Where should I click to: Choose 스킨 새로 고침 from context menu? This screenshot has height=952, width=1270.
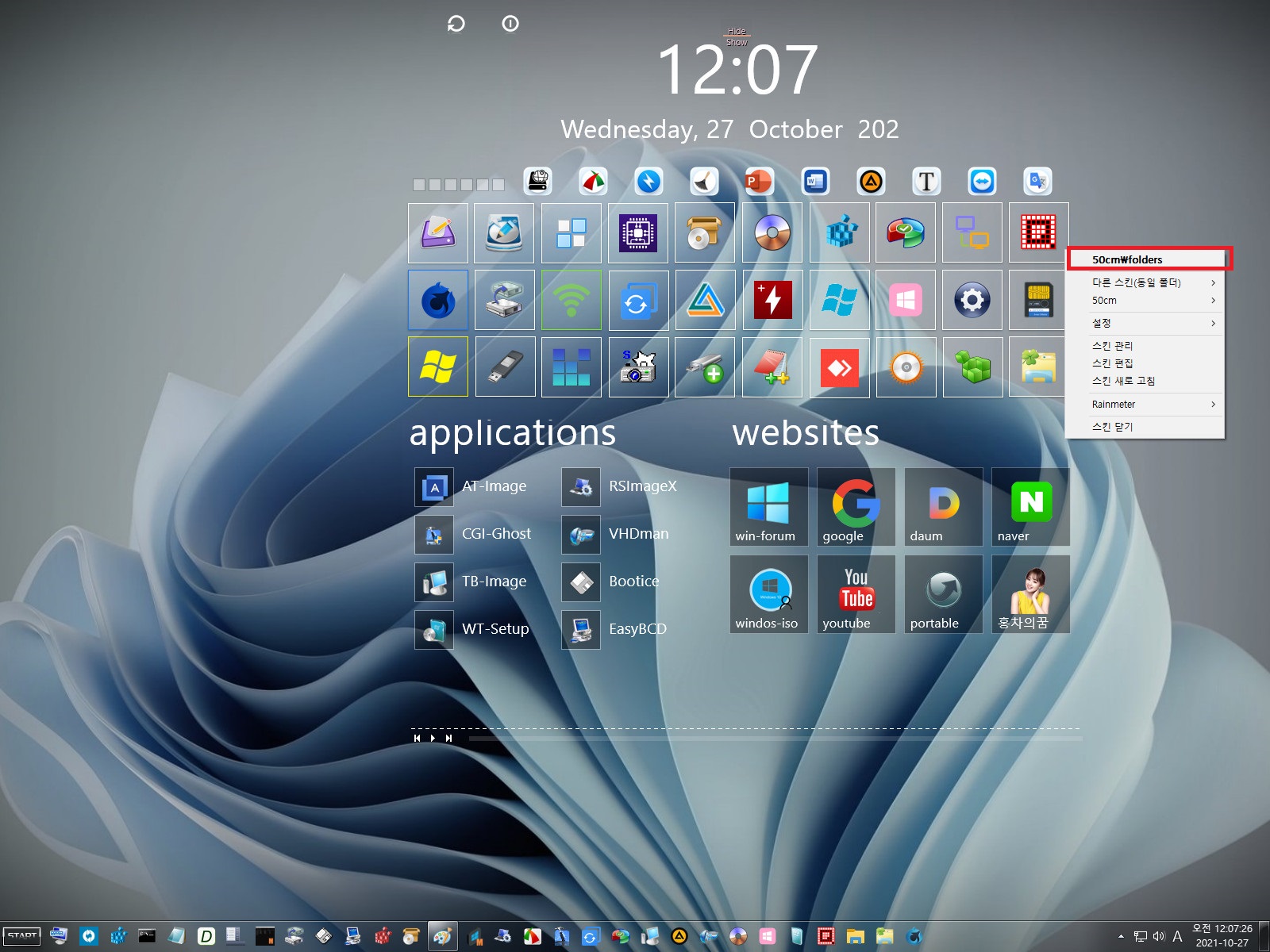tap(1145, 381)
